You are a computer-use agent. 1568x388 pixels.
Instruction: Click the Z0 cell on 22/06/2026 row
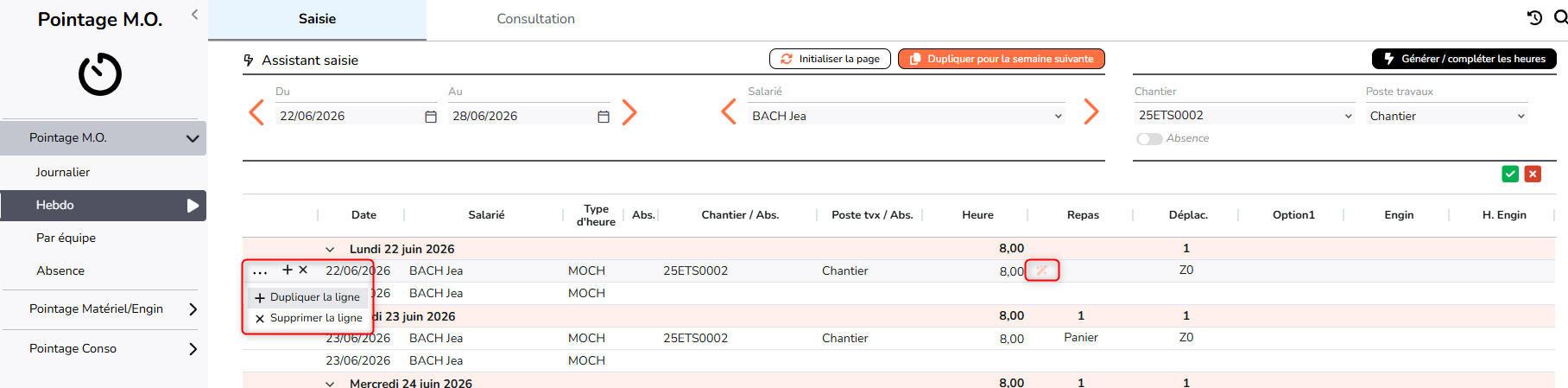pyautogui.click(x=1186, y=270)
